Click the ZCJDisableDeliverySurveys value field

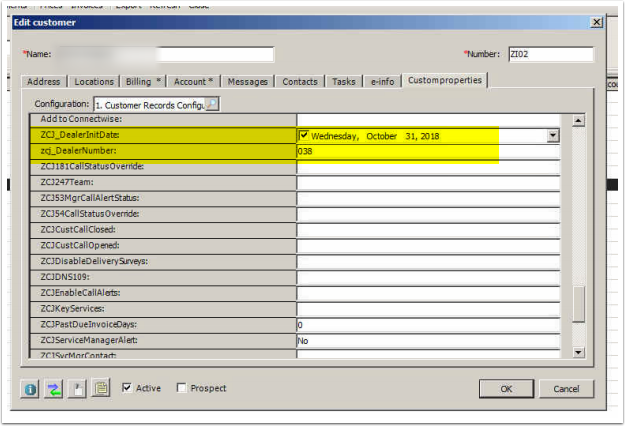[x=428, y=262]
